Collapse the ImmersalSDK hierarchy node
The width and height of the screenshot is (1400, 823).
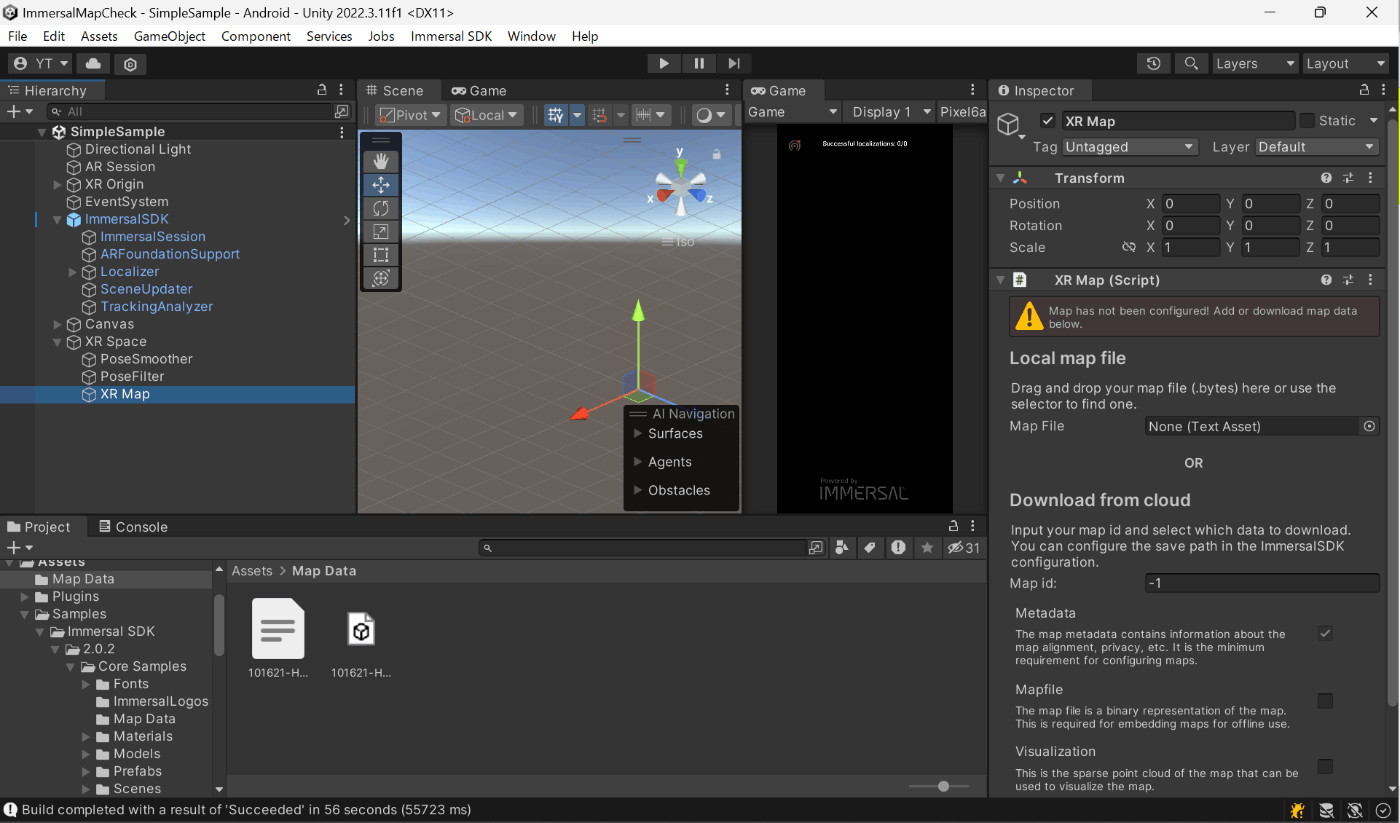tap(57, 219)
